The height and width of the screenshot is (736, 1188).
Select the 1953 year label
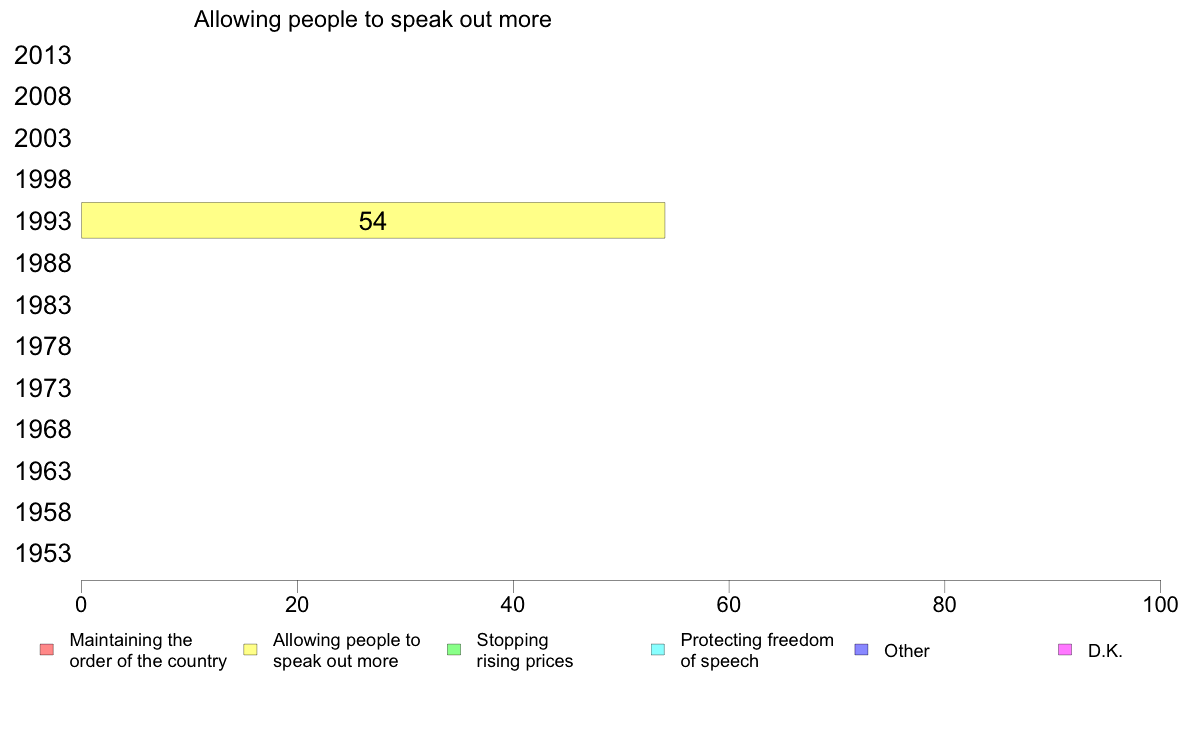pyautogui.click(x=43, y=553)
